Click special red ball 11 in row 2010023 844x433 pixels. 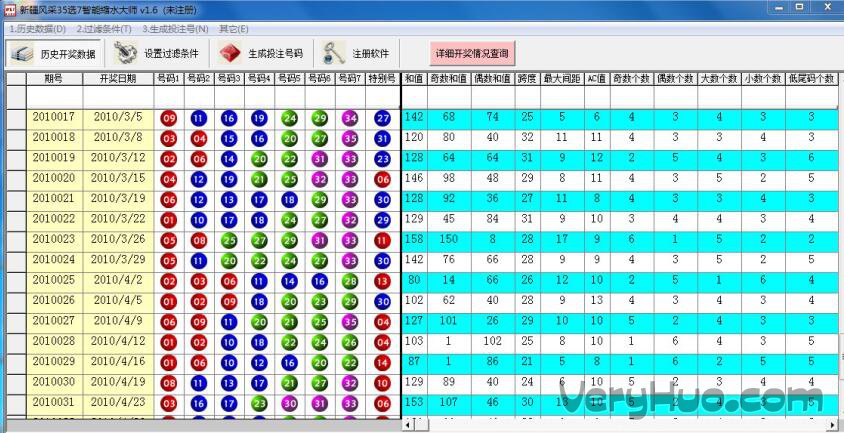tap(382, 241)
